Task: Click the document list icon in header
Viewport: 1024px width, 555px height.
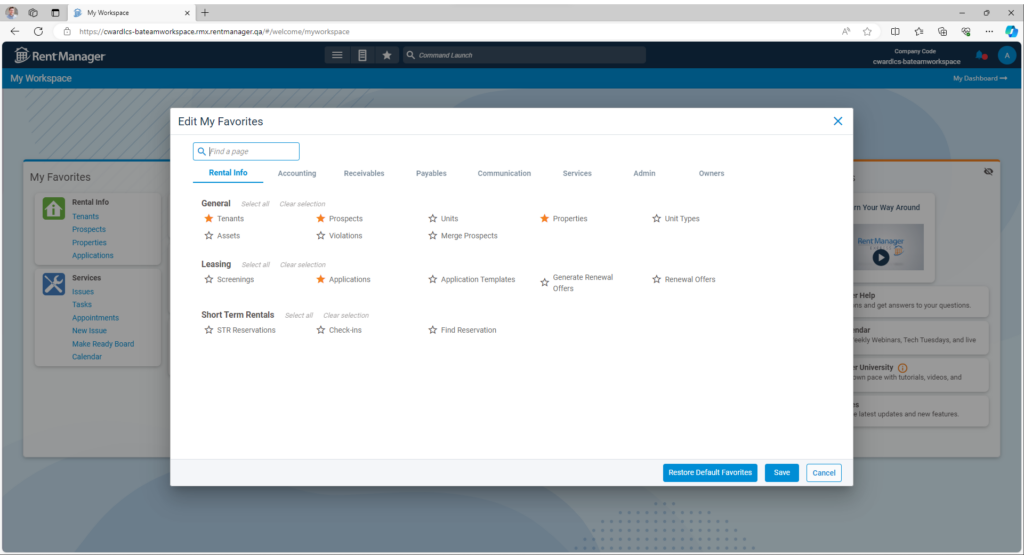Action: [362, 55]
